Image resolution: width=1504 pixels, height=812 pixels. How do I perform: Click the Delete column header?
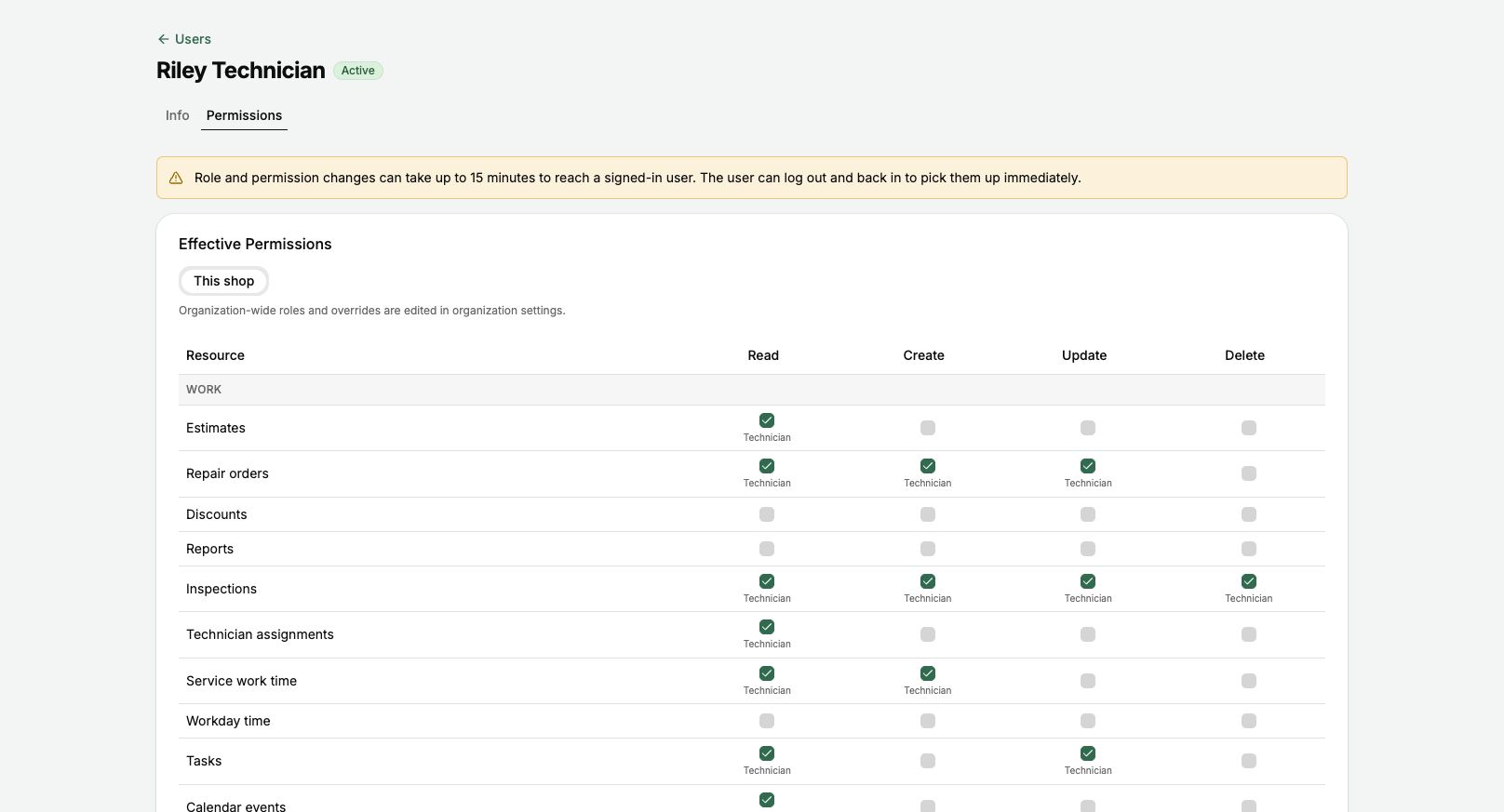[1245, 355]
